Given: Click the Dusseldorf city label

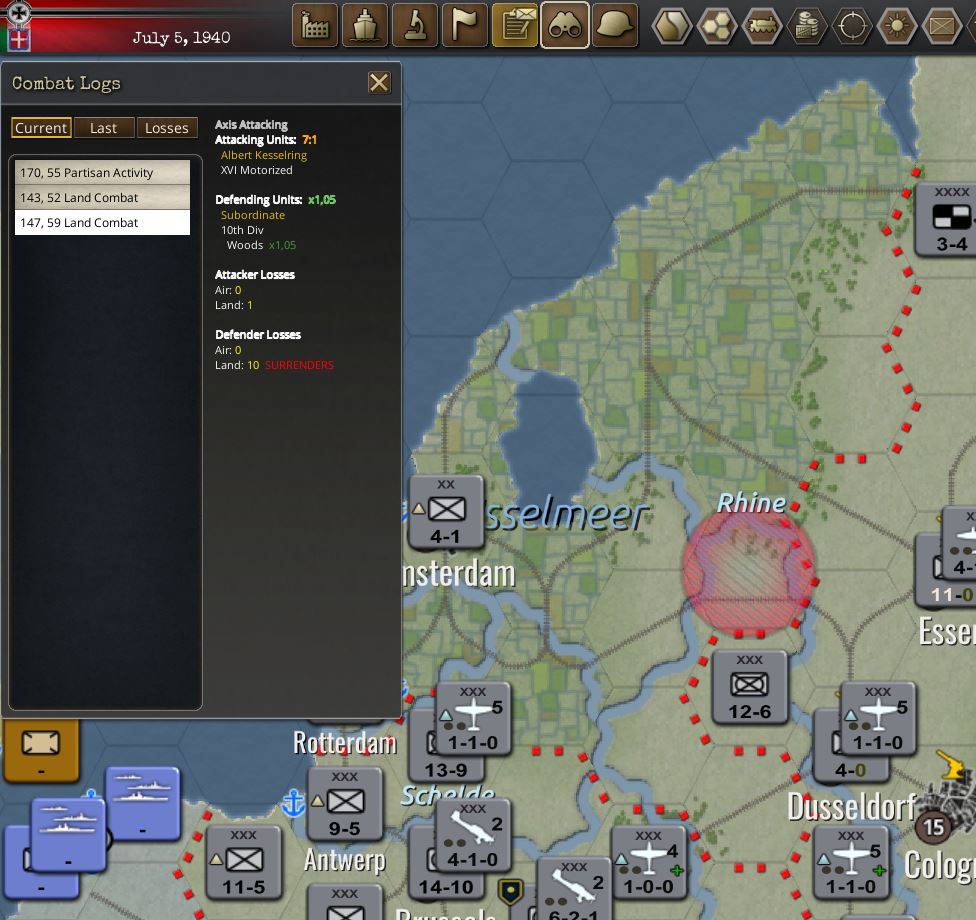Looking at the screenshot, I should click(851, 807).
